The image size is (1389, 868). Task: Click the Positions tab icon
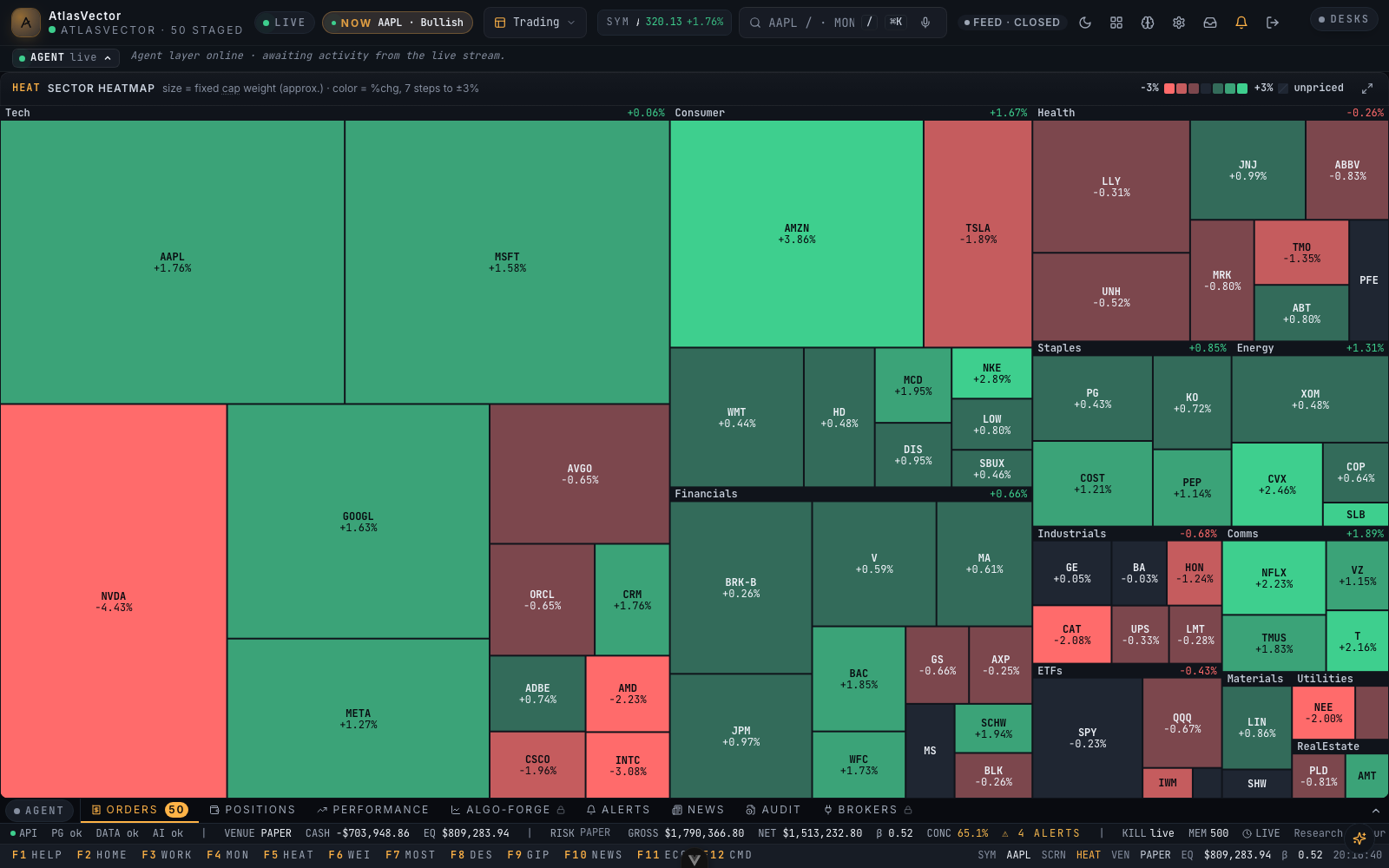tap(214, 810)
